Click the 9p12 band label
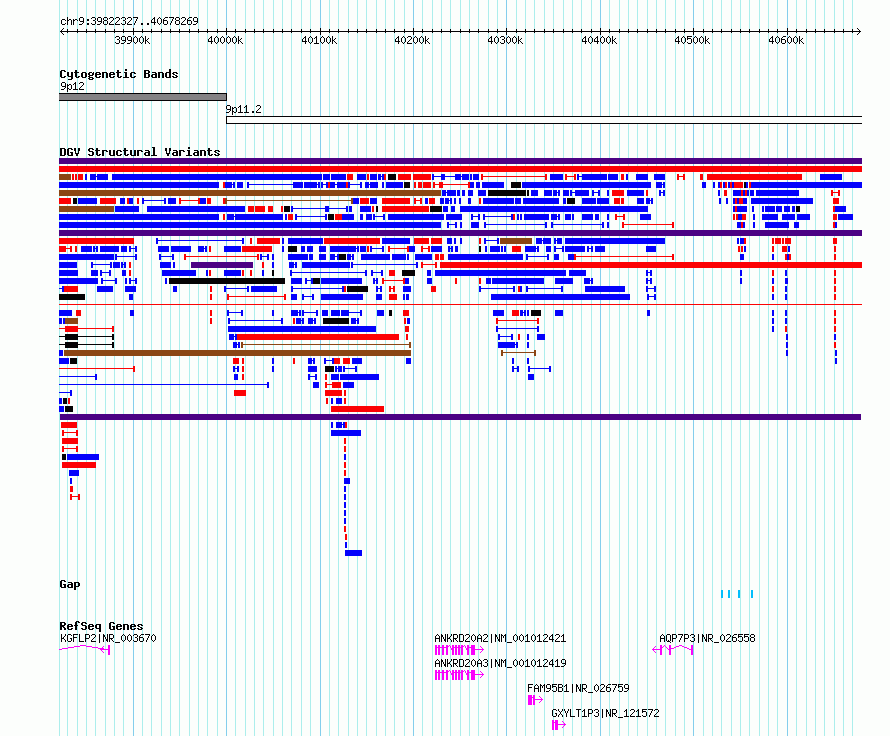The width and height of the screenshot is (890, 736). [x=72, y=86]
